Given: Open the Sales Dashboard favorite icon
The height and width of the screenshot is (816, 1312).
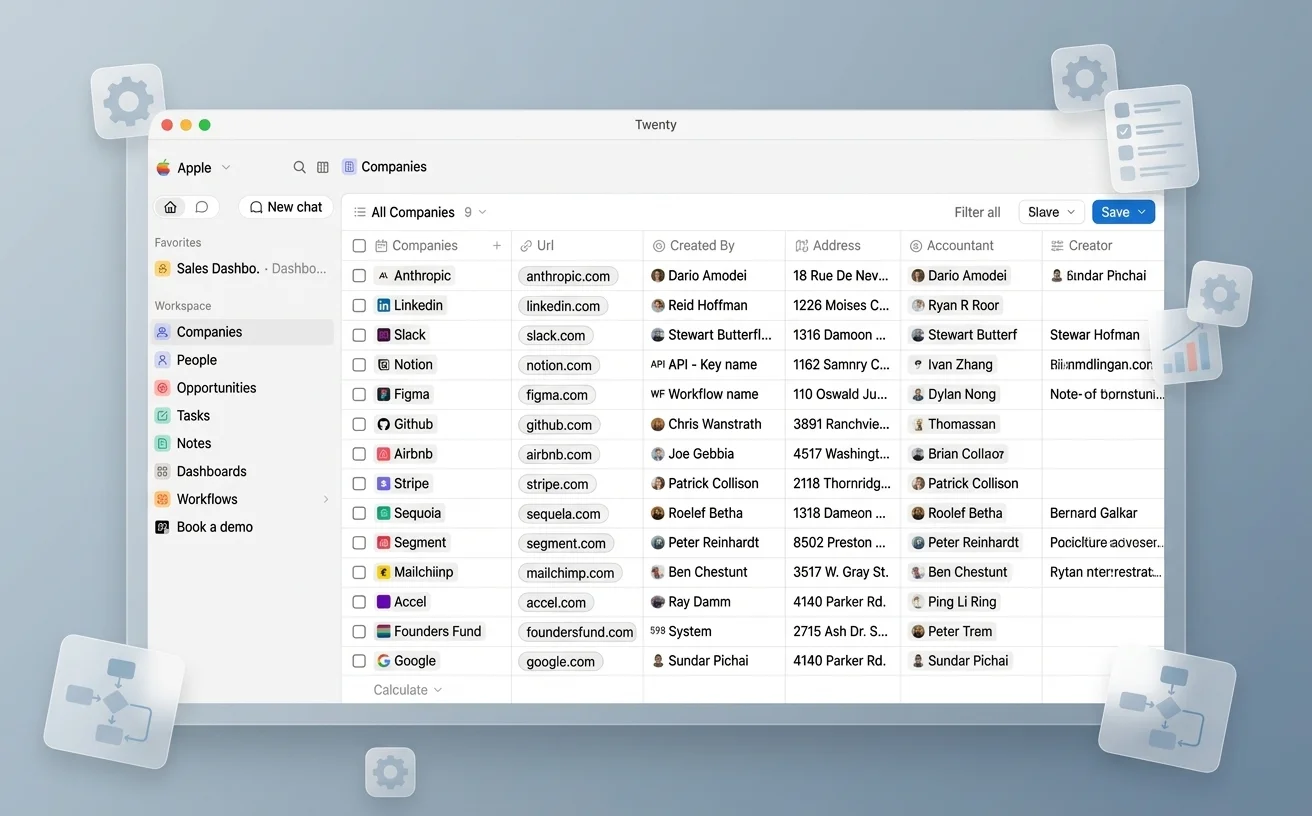Looking at the screenshot, I should (162, 269).
